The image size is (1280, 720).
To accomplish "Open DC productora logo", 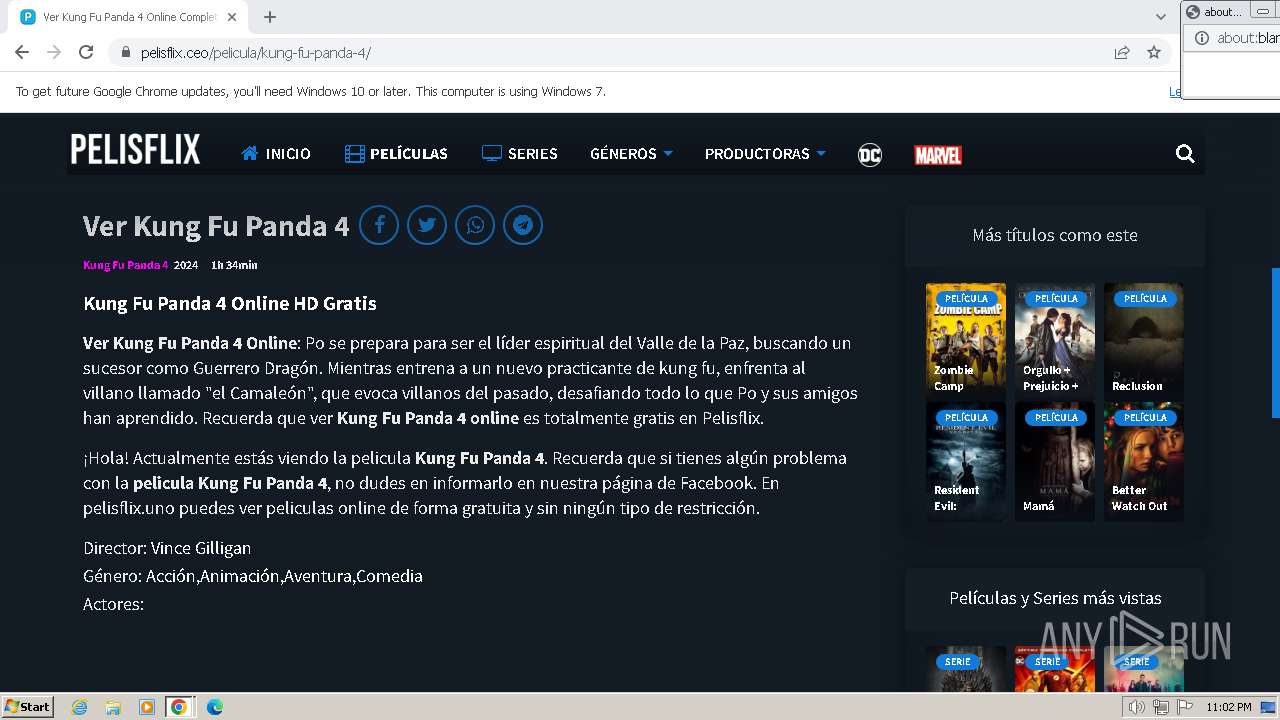I will (870, 154).
